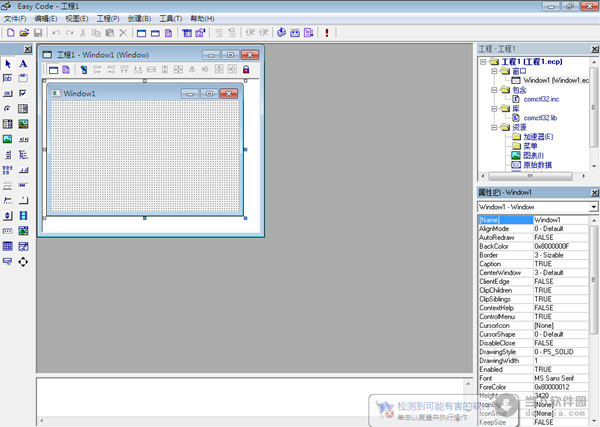Close the toolbox panel

28,49
